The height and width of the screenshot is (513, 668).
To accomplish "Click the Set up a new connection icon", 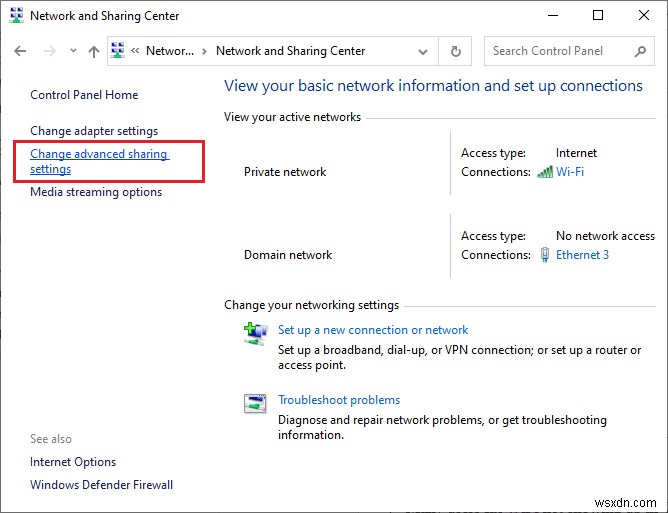I will click(255, 332).
